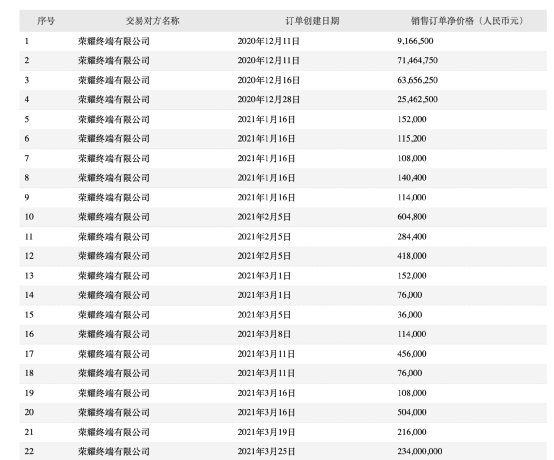
Task: Select the price cell 604,800
Action: (x=412, y=217)
